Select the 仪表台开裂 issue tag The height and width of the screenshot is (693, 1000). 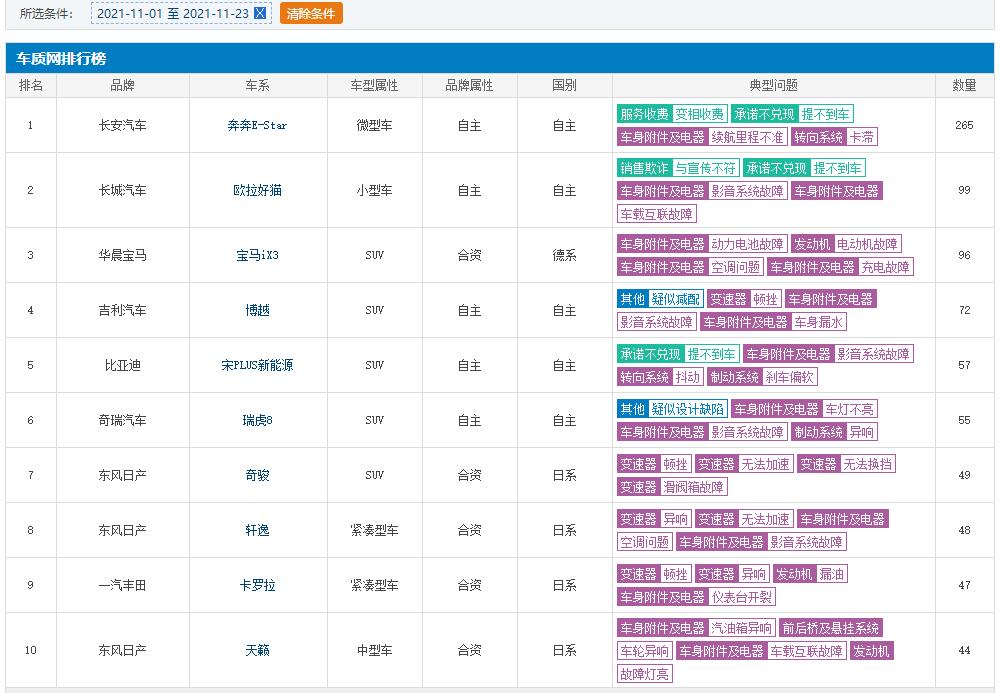pyautogui.click(x=742, y=597)
